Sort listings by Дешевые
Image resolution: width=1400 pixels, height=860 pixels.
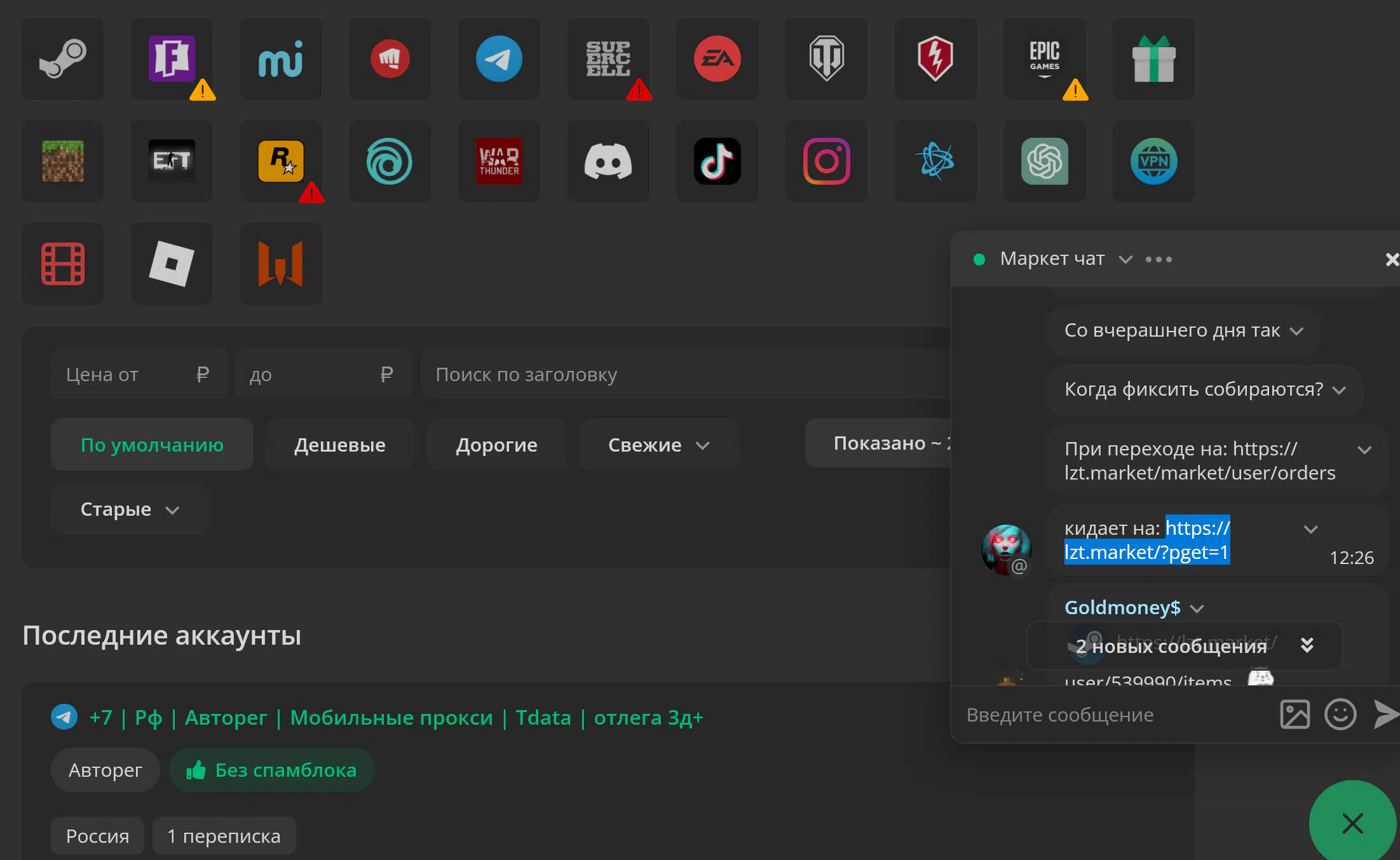point(339,445)
